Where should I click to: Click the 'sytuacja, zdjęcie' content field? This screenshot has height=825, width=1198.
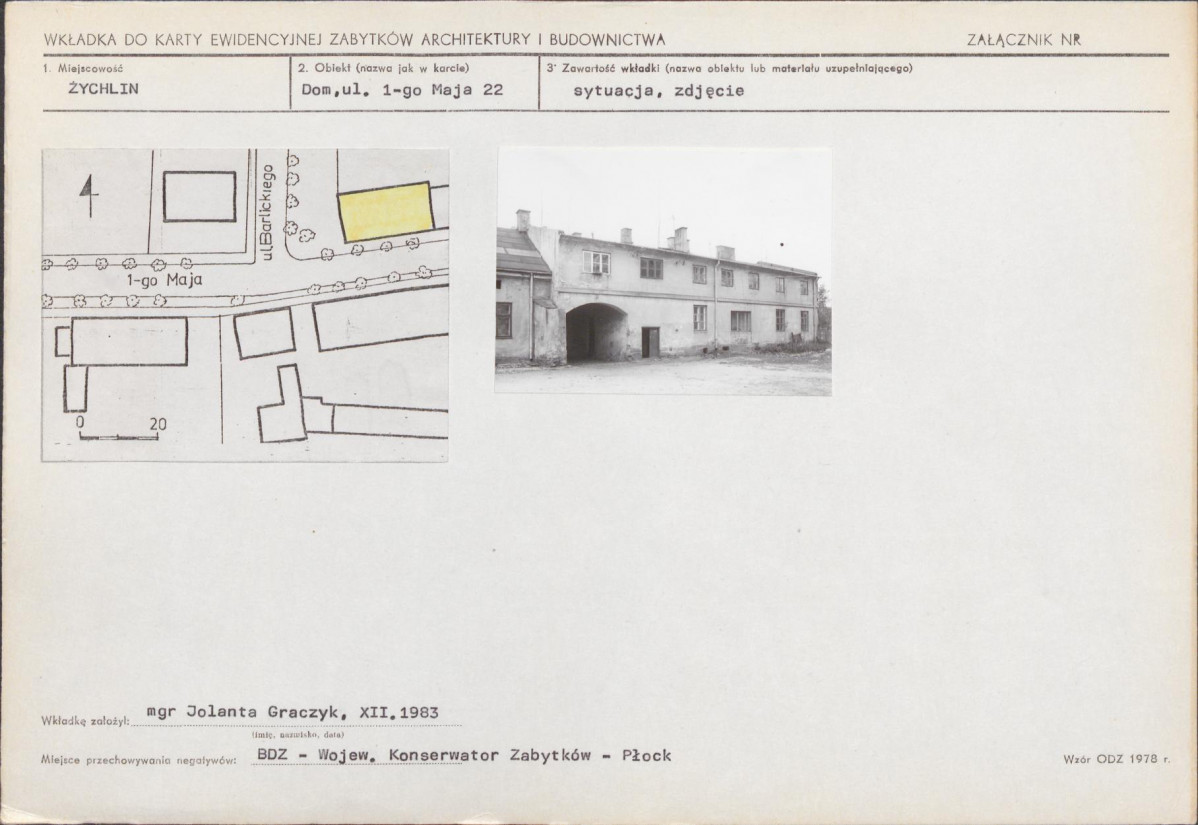pos(659,91)
